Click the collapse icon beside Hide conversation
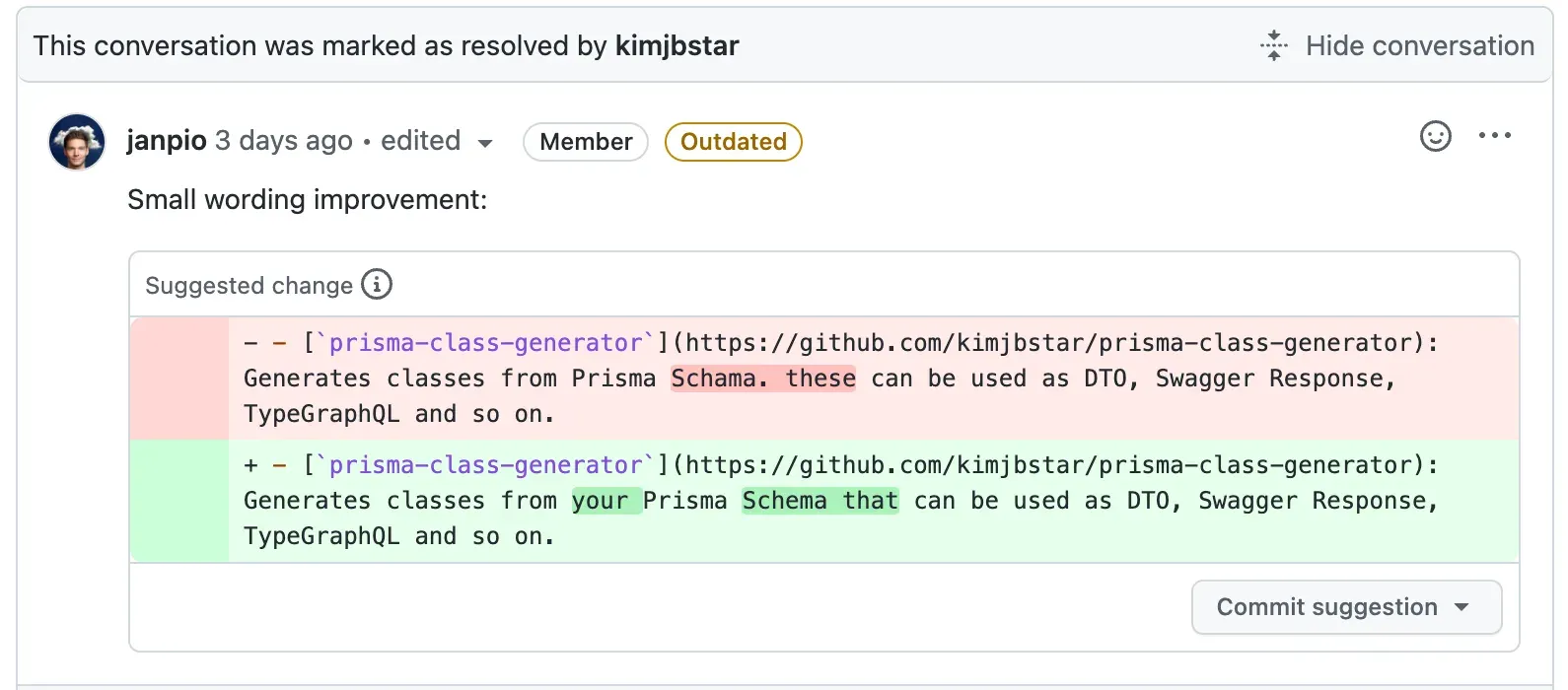Image resolution: width=1568 pixels, height=690 pixels. coord(1274,45)
